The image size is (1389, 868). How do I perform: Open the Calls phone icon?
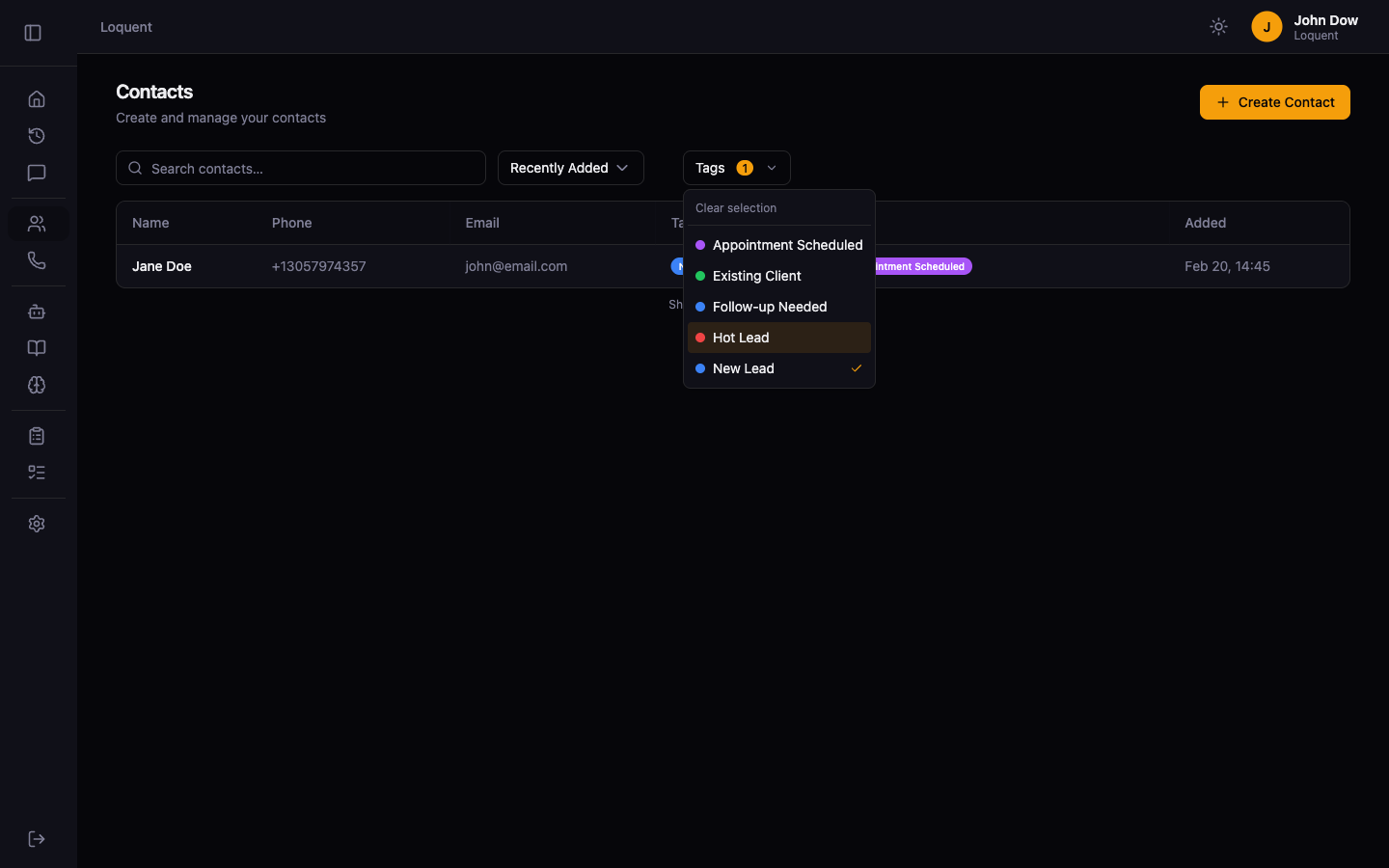[36, 259]
